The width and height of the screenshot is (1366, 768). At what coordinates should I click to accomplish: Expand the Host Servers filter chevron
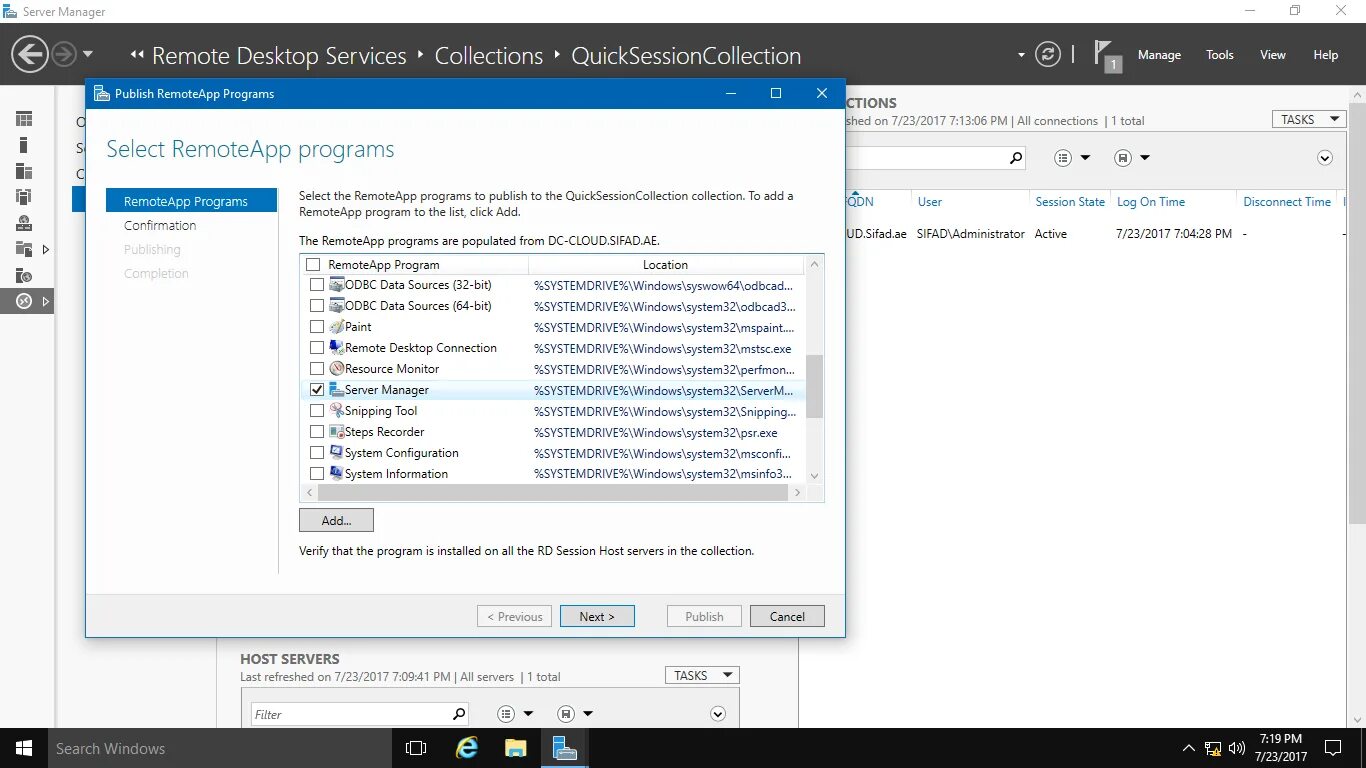click(x=717, y=714)
